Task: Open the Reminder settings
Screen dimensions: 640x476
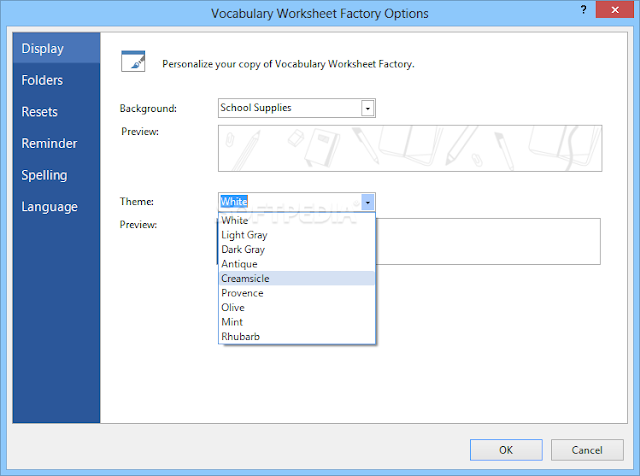Action: tap(56, 143)
